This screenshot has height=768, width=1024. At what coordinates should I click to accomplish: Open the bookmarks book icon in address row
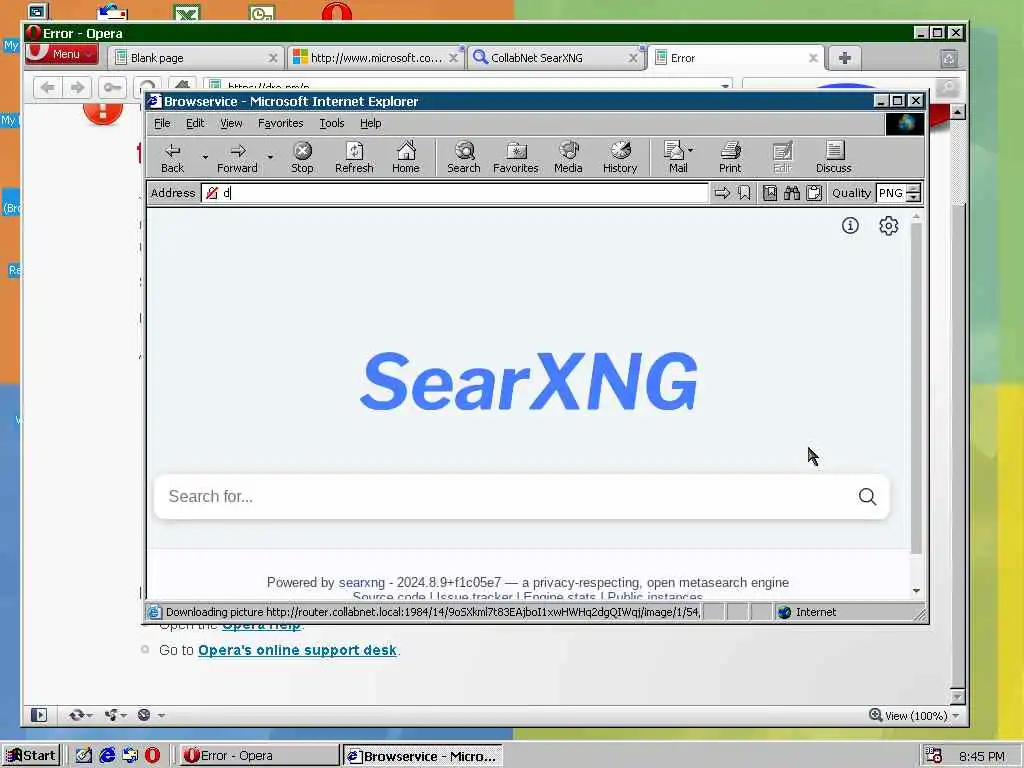(770, 193)
